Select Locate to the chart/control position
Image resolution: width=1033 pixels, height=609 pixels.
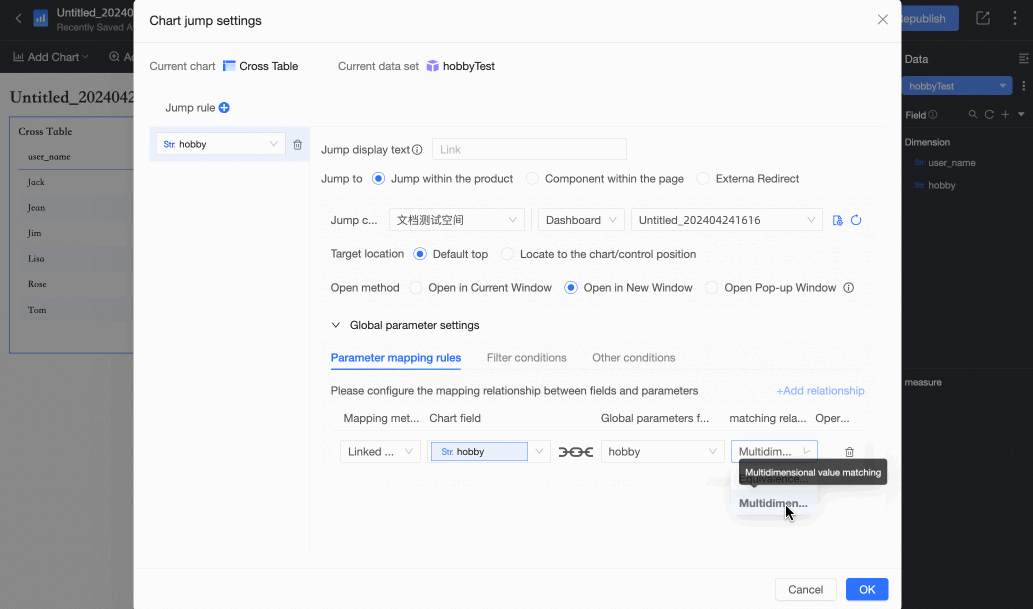[508, 254]
